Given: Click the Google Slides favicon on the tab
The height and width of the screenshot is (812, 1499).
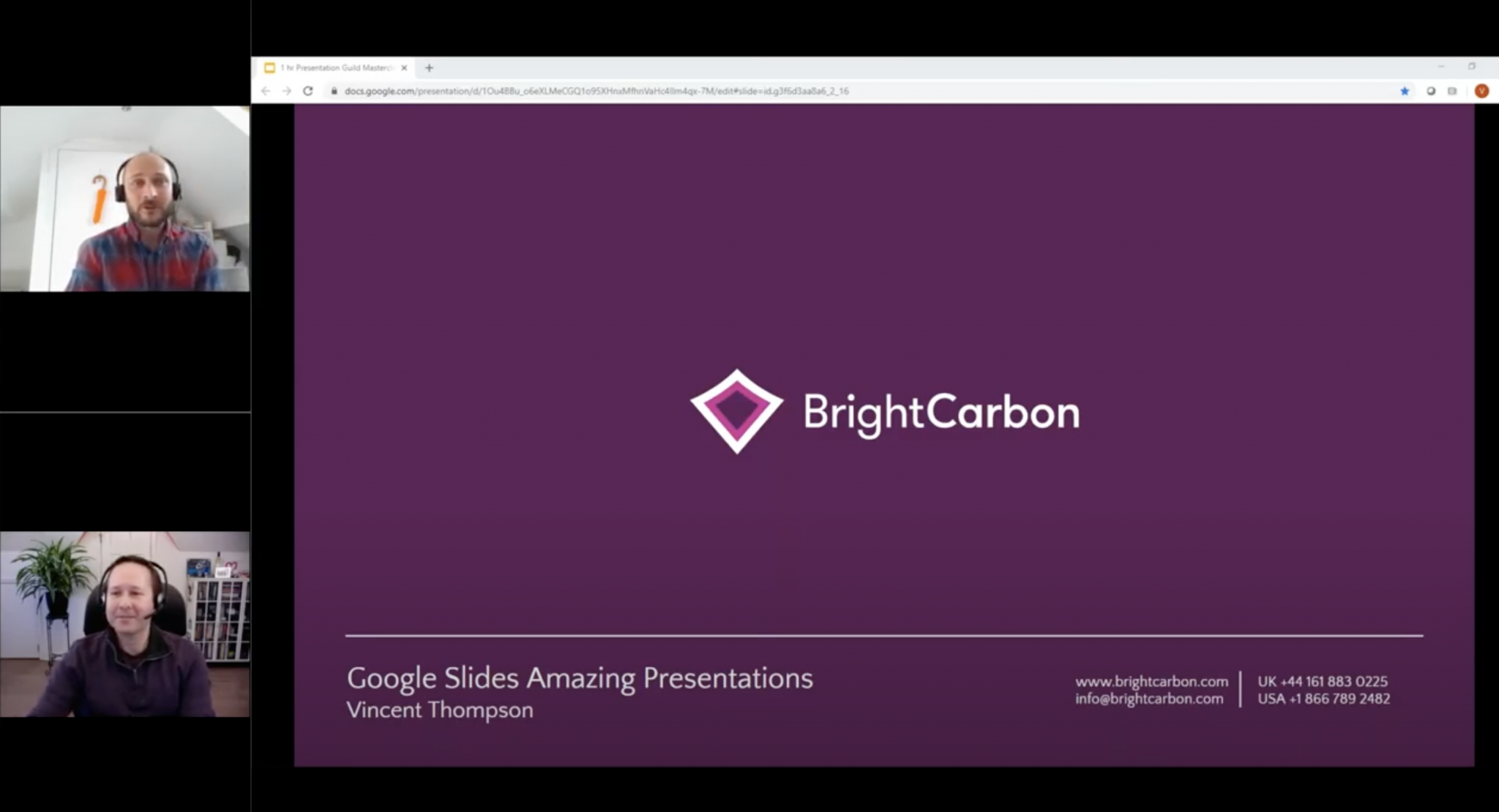Looking at the screenshot, I should (269, 68).
